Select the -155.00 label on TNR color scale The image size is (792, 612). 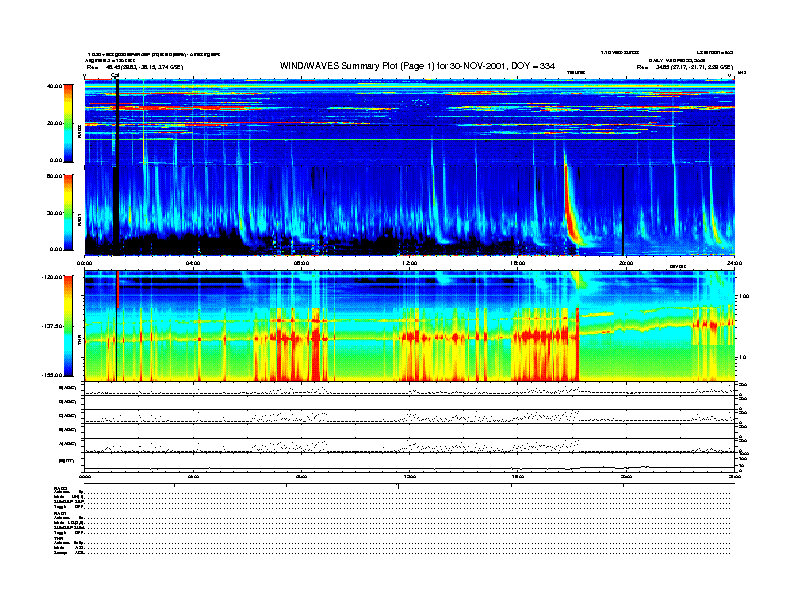point(52,375)
